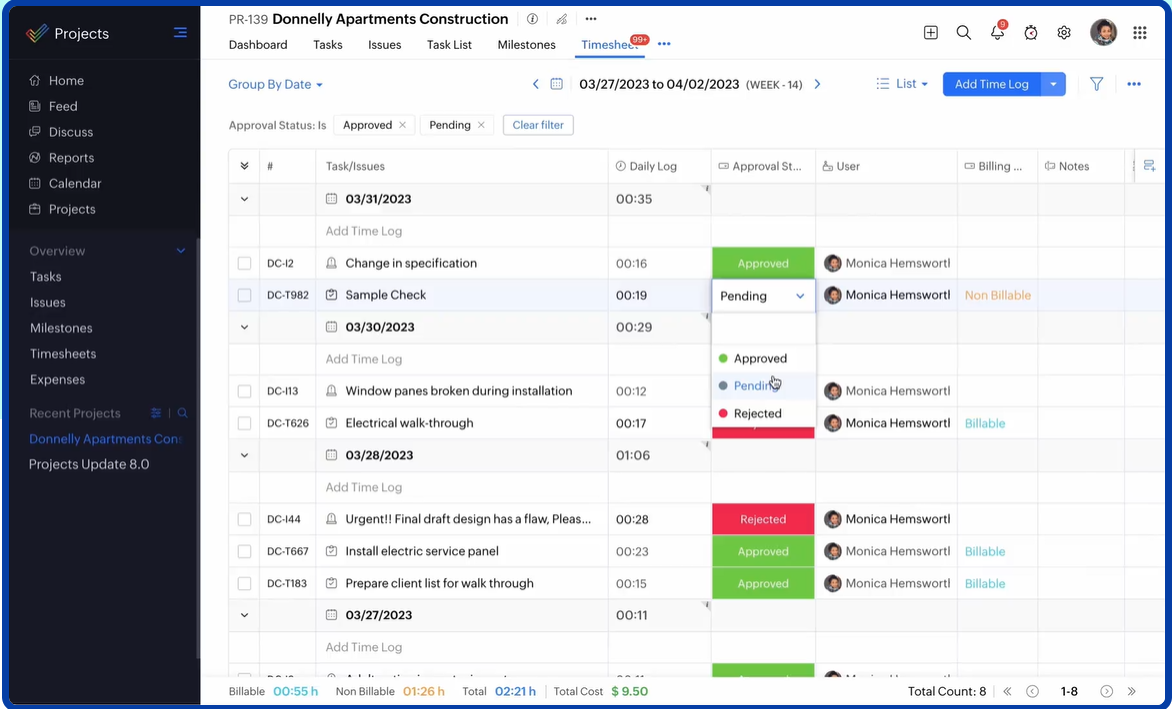The height and width of the screenshot is (709, 1172).
Task: Open the Group By Date dropdown
Action: [x=275, y=85]
